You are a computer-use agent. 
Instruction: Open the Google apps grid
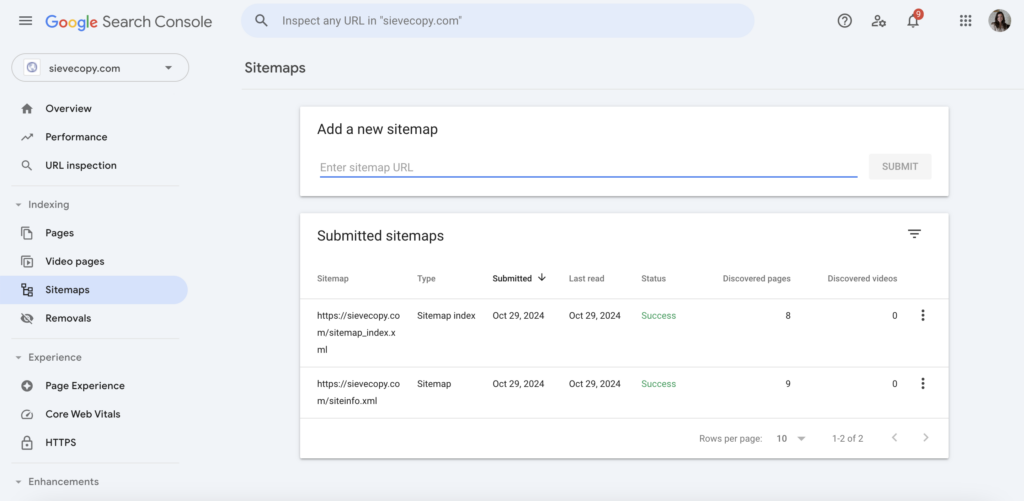965,21
